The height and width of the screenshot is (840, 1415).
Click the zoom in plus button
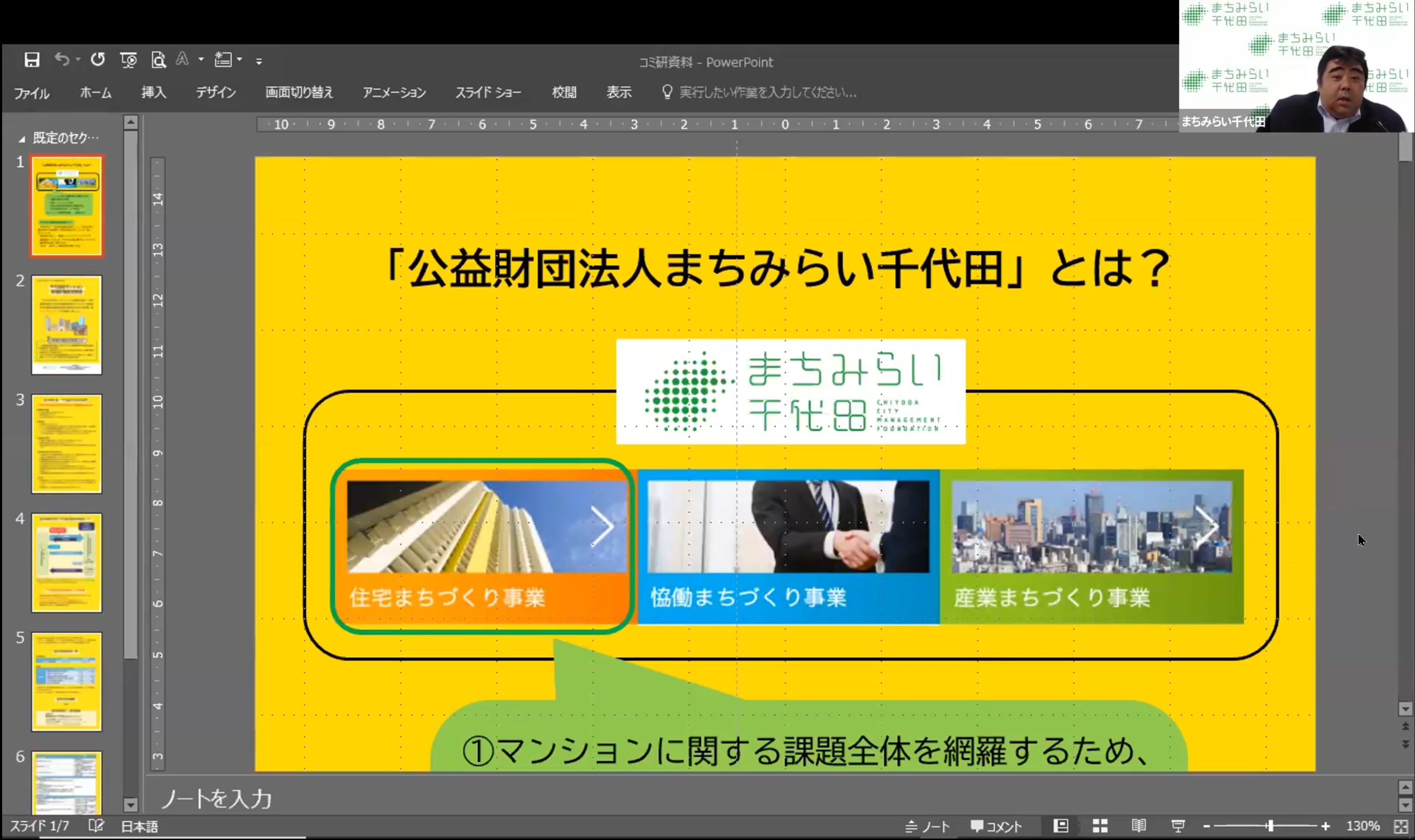tap(1326, 826)
